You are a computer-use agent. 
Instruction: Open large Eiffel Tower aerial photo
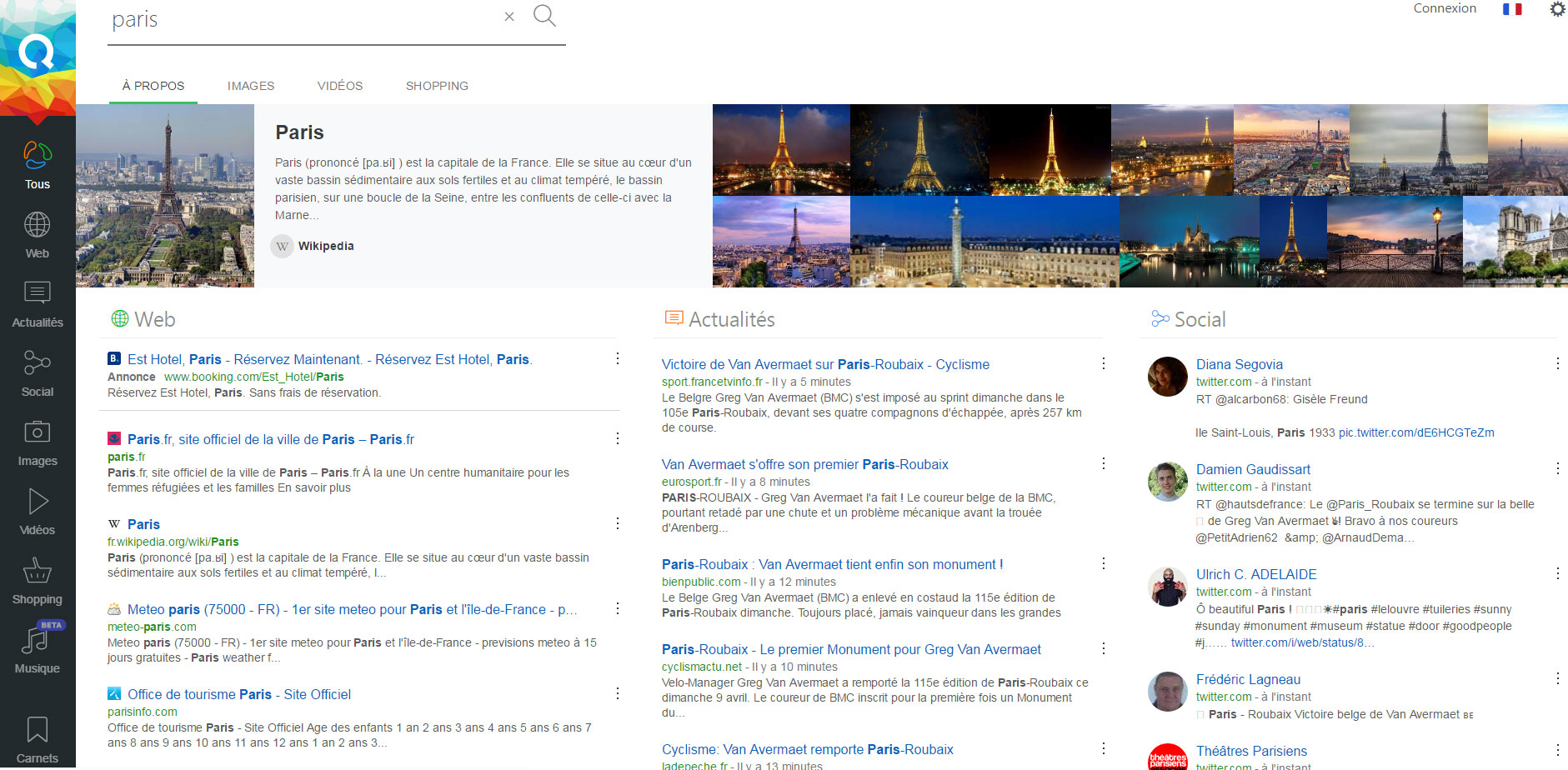coord(165,196)
